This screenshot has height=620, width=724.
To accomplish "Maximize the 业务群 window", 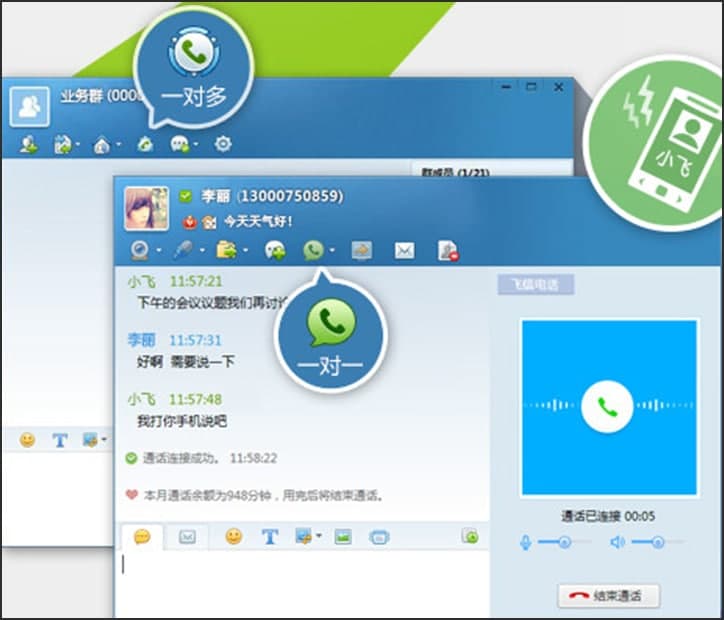I will tap(531, 87).
